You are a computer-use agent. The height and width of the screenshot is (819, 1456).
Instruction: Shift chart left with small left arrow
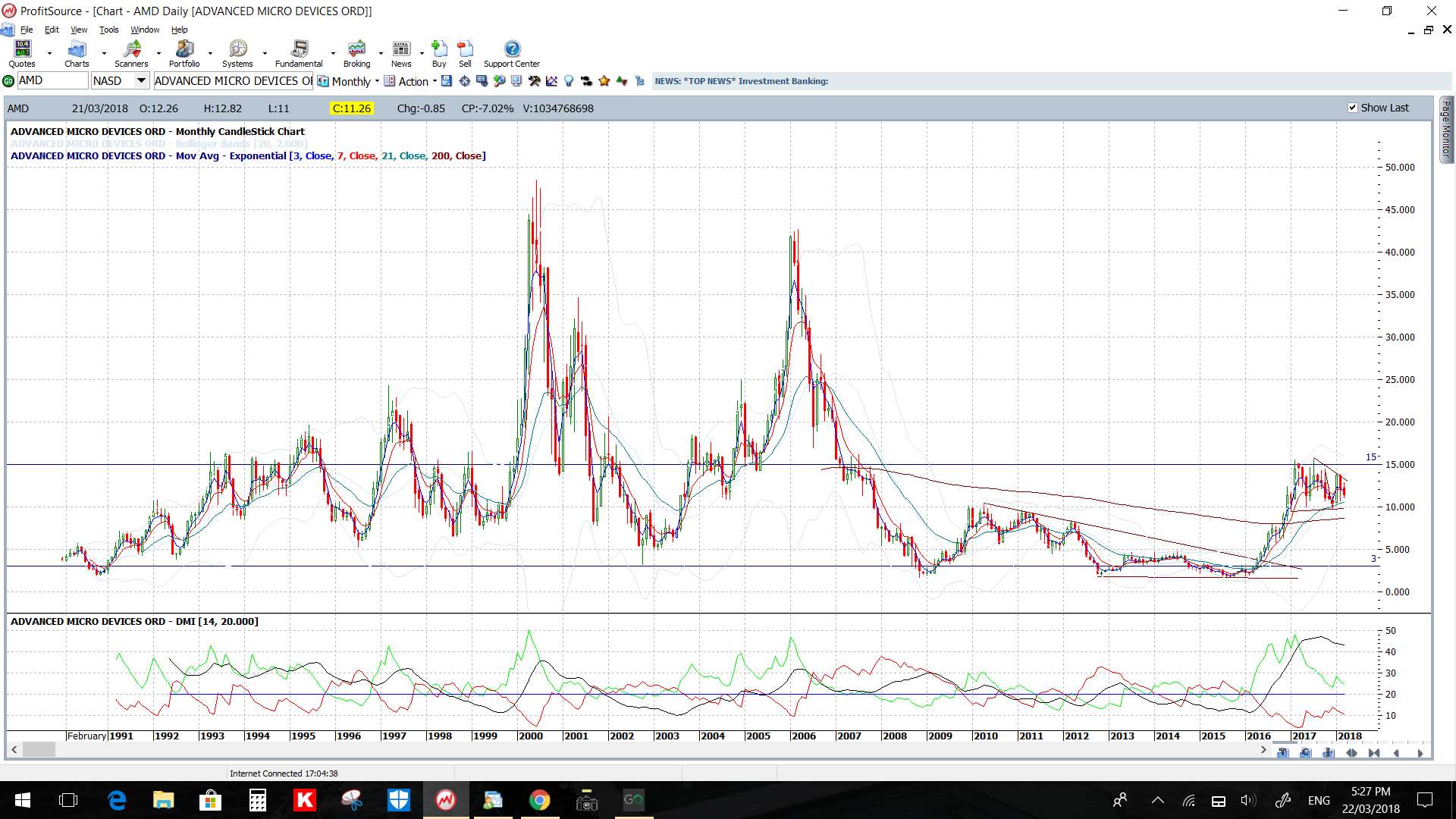[x=1397, y=753]
